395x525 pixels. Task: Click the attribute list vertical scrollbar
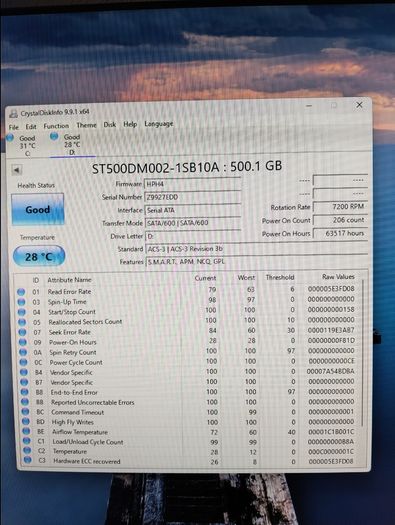(x=363, y=352)
